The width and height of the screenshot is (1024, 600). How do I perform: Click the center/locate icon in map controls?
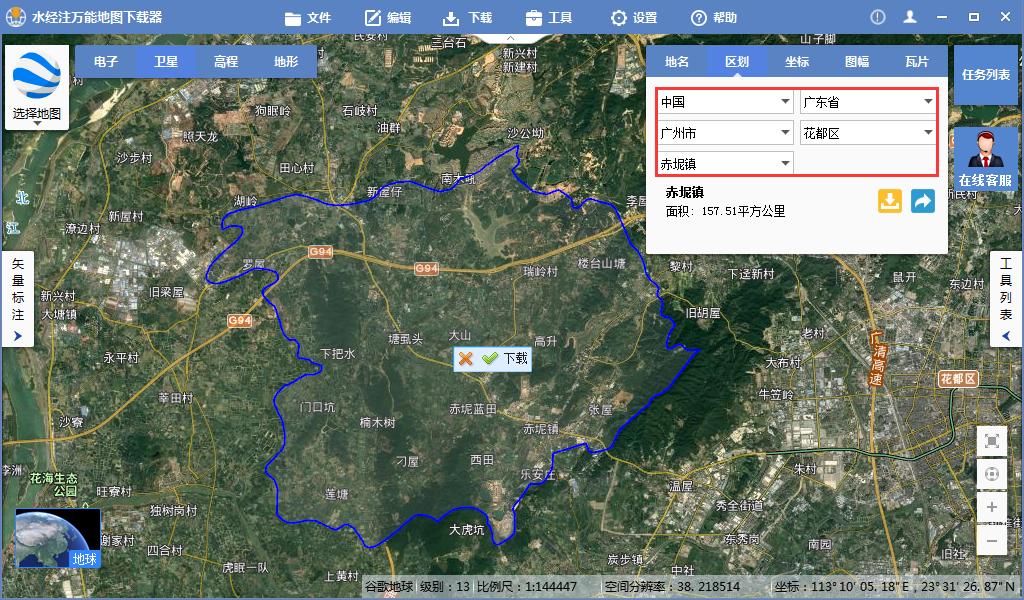click(991, 474)
